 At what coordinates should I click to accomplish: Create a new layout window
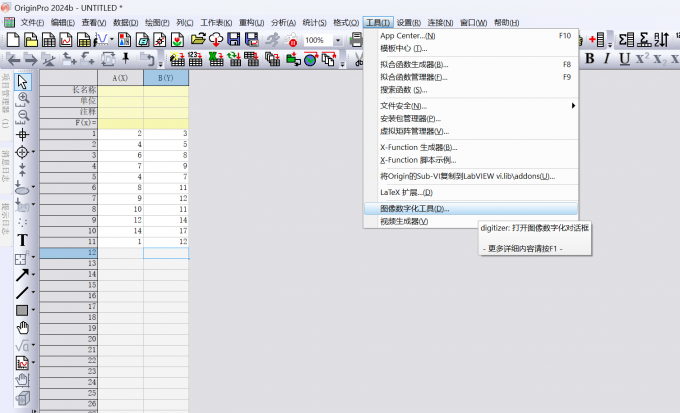[124, 40]
